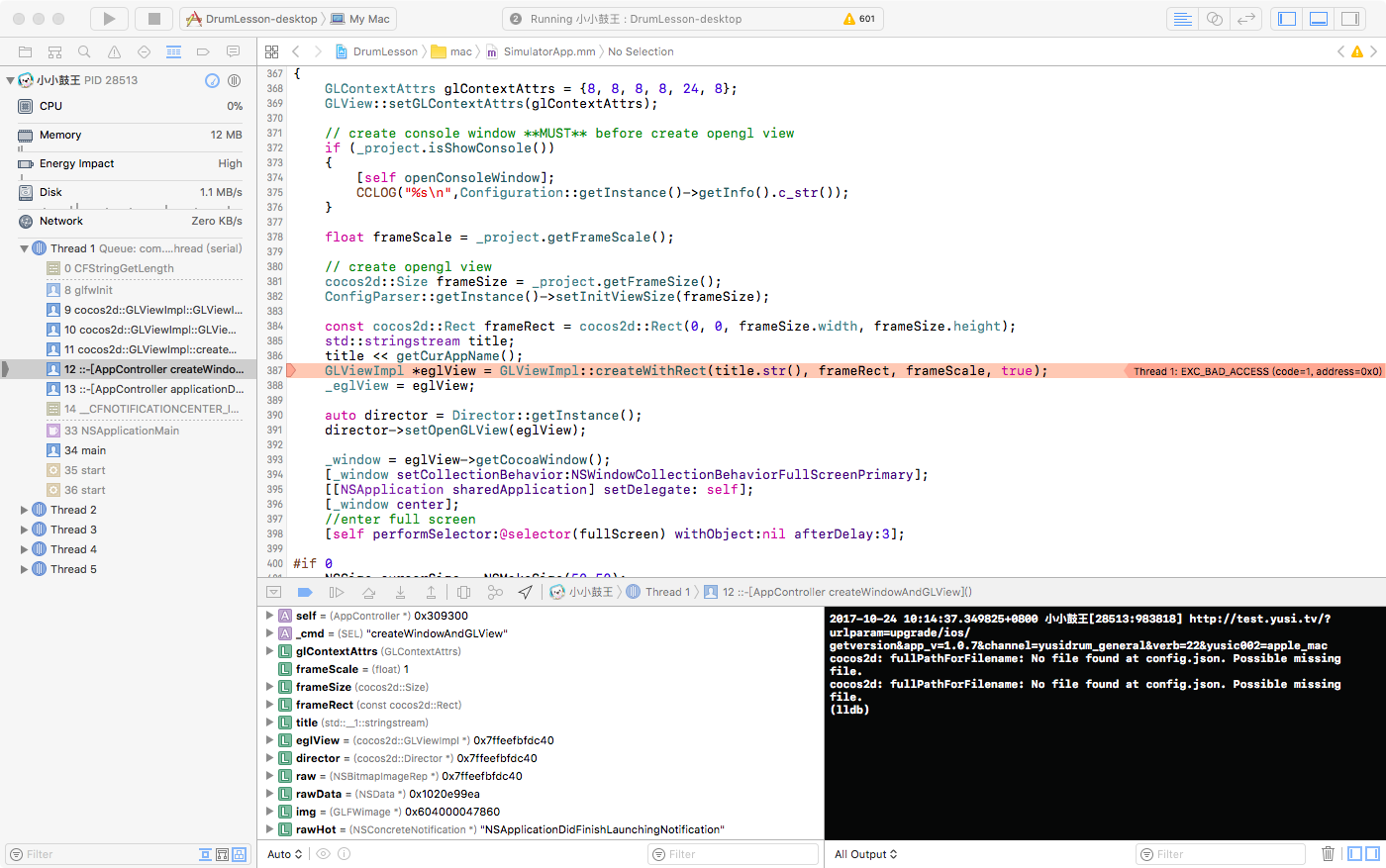The image size is (1386, 868).
Task: Click Debug View Hierarchy icon
Action: (x=463, y=592)
